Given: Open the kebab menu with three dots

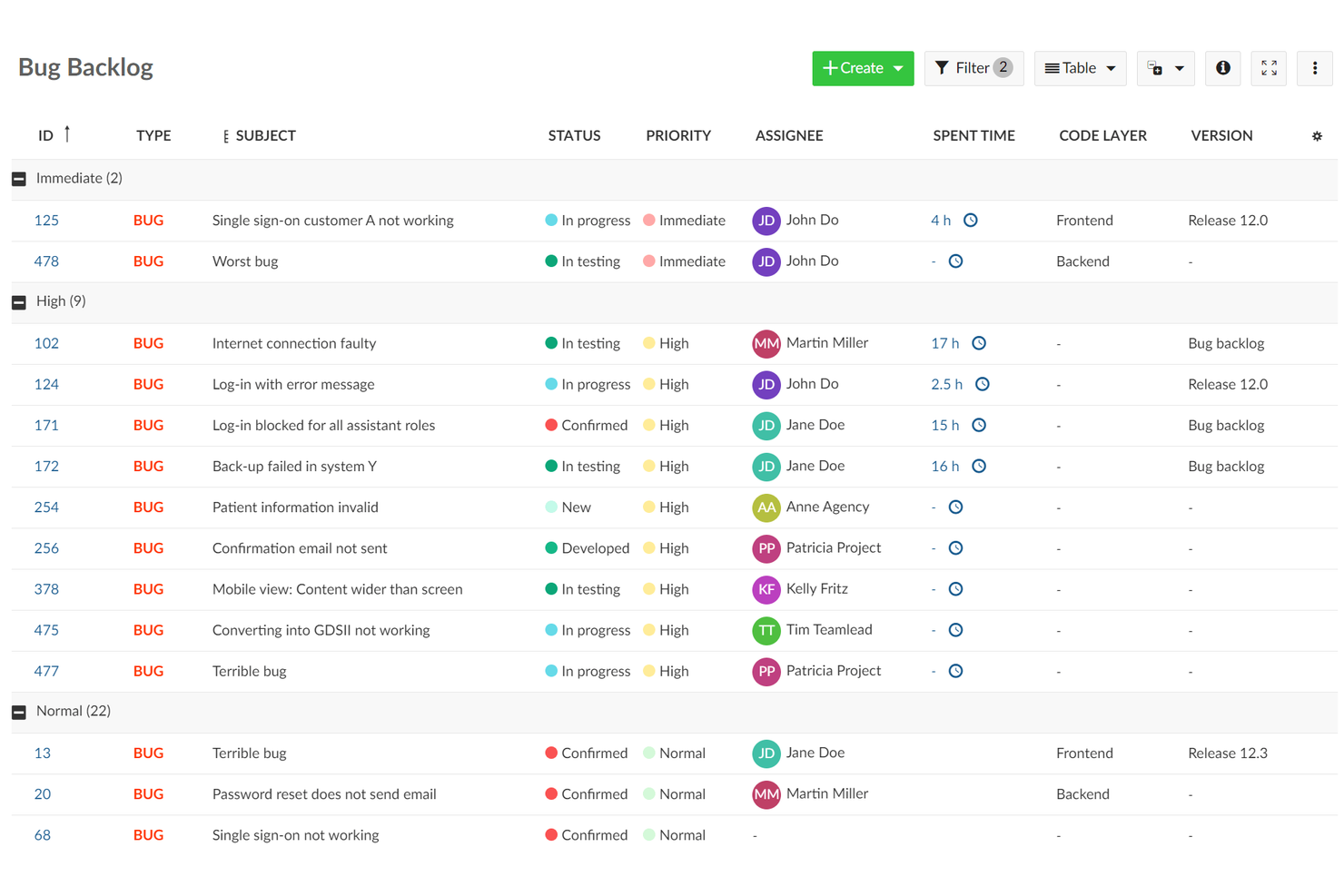Looking at the screenshot, I should (x=1314, y=68).
